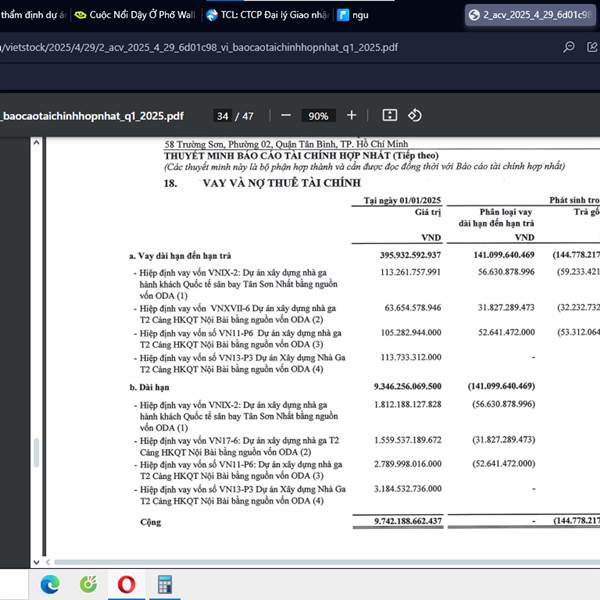Screen dimensions: 600x600
Task: Click the value 141.099.640.469 in the short-term row
Action: [x=504, y=255]
